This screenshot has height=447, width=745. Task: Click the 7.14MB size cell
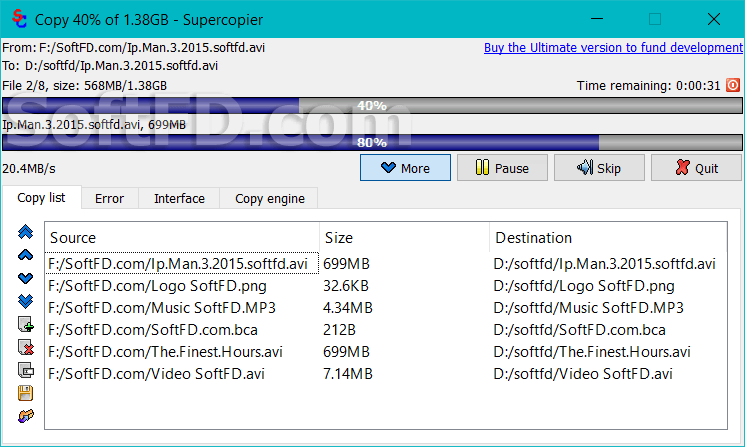pos(348,374)
